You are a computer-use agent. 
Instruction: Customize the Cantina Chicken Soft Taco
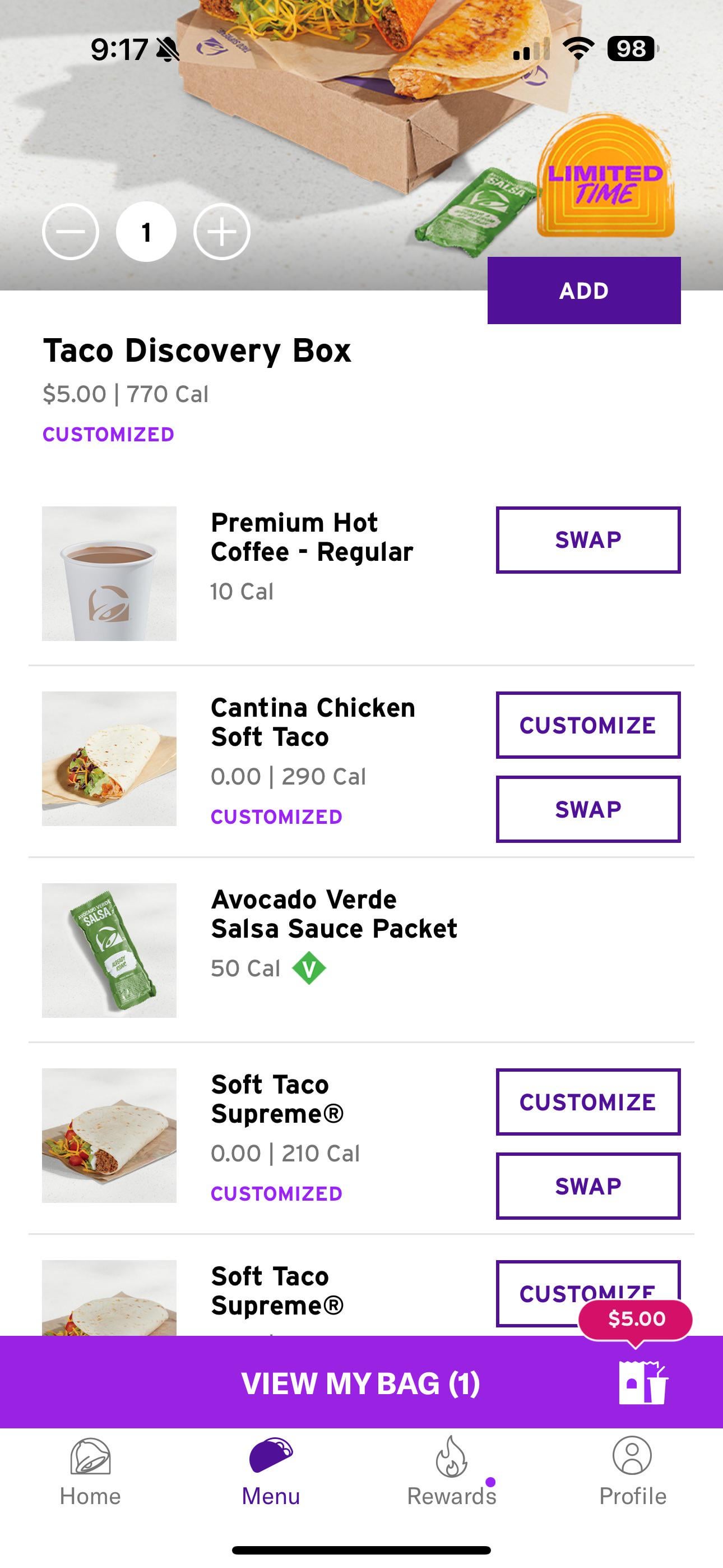588,725
